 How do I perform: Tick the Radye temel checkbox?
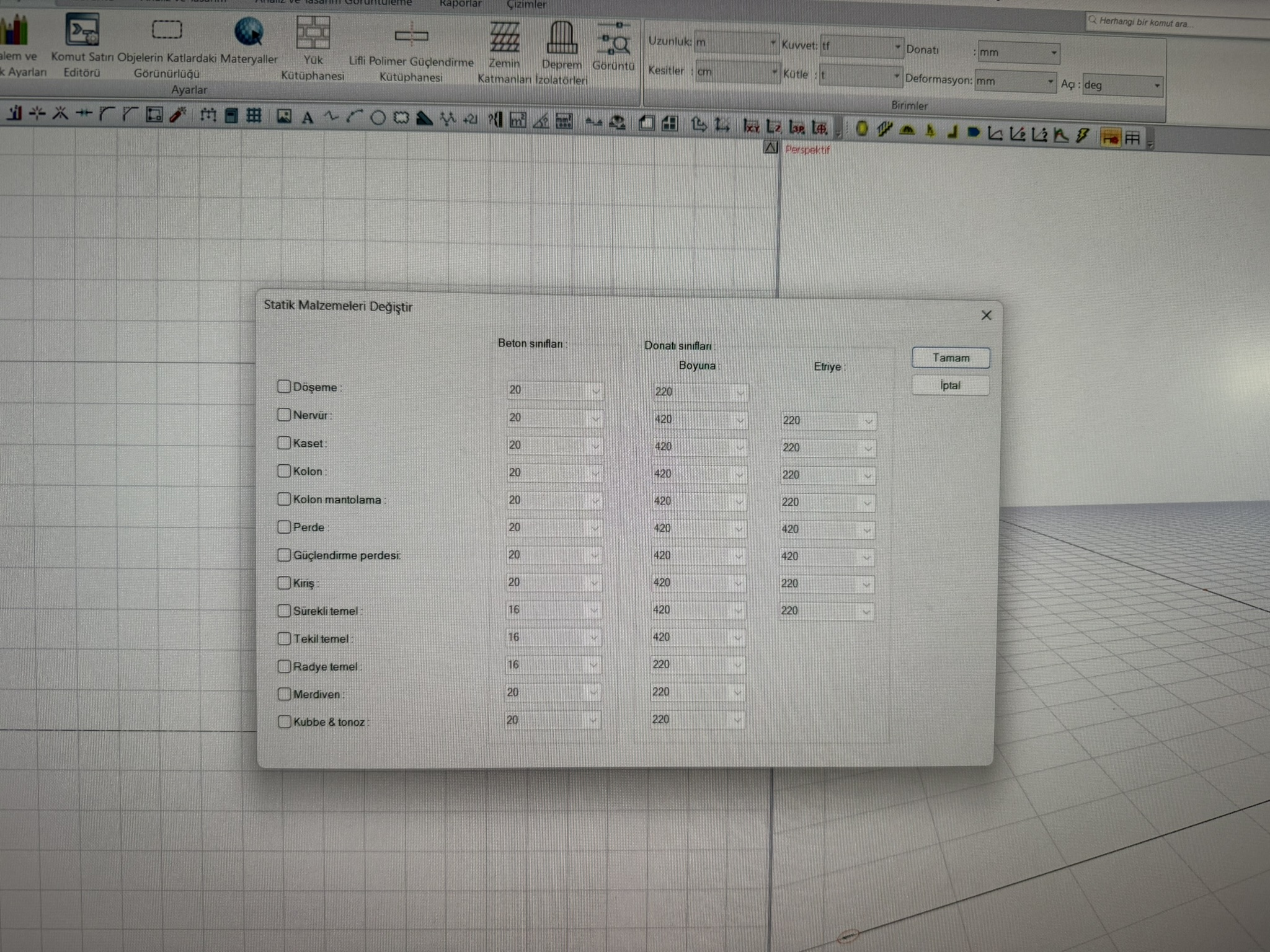click(x=284, y=666)
